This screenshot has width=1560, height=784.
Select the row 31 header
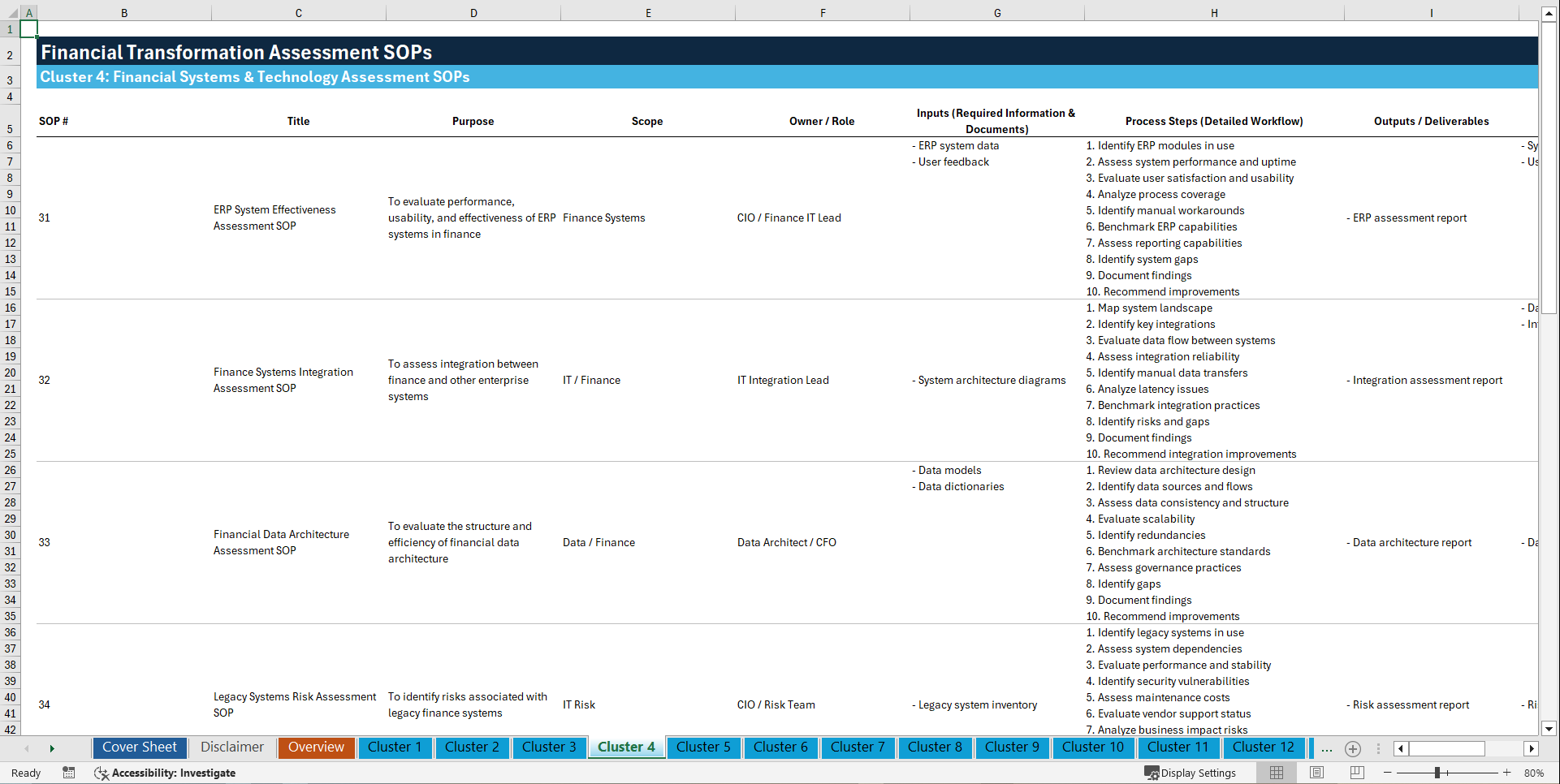tap(10, 551)
